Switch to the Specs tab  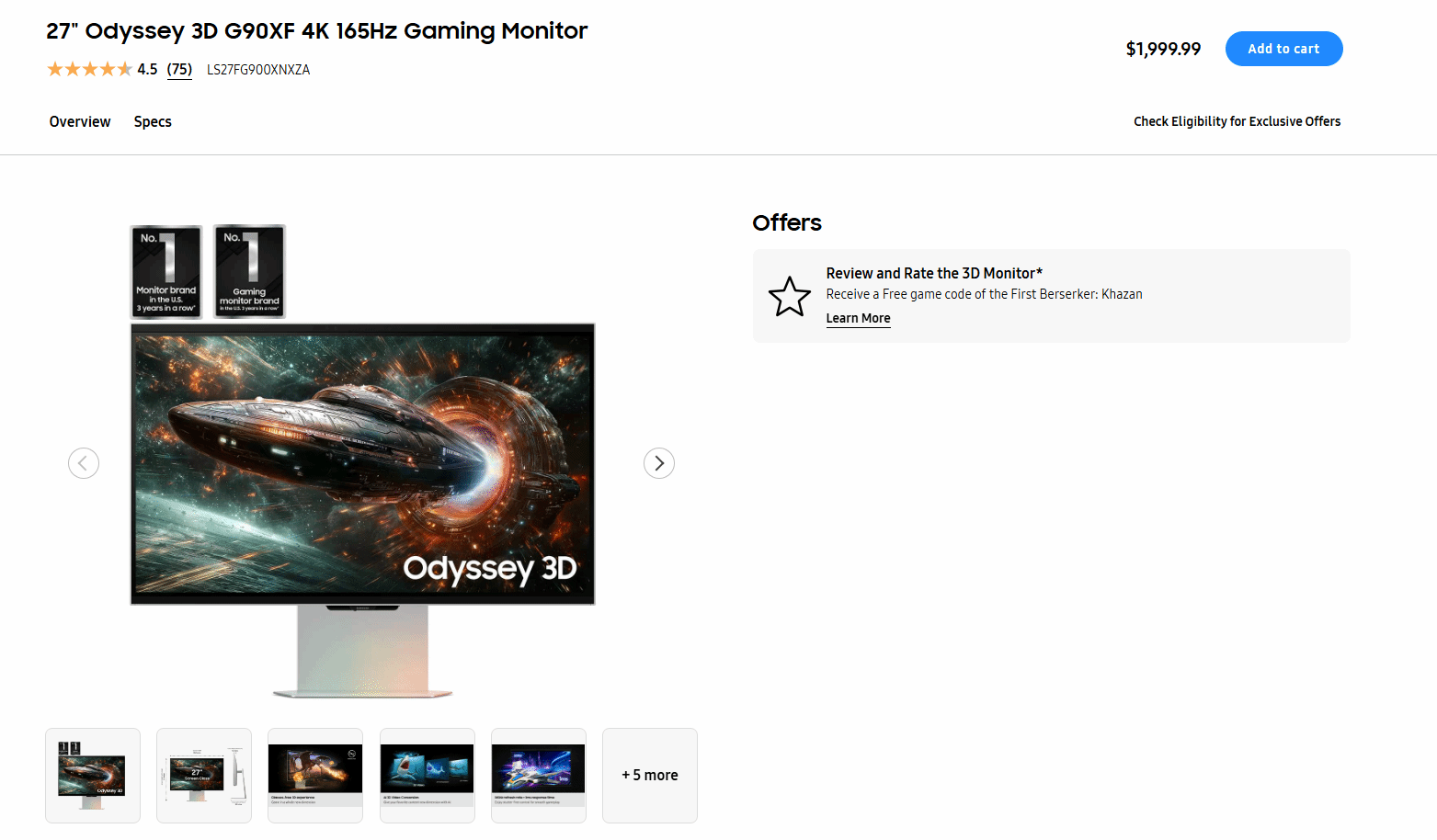[x=153, y=121]
